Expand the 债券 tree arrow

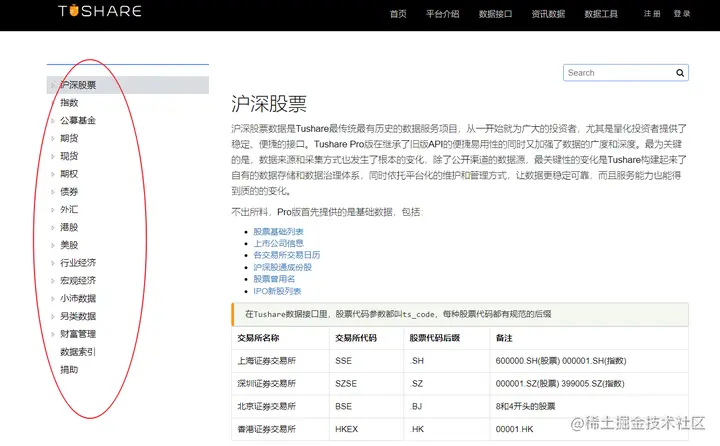[x=53, y=192]
